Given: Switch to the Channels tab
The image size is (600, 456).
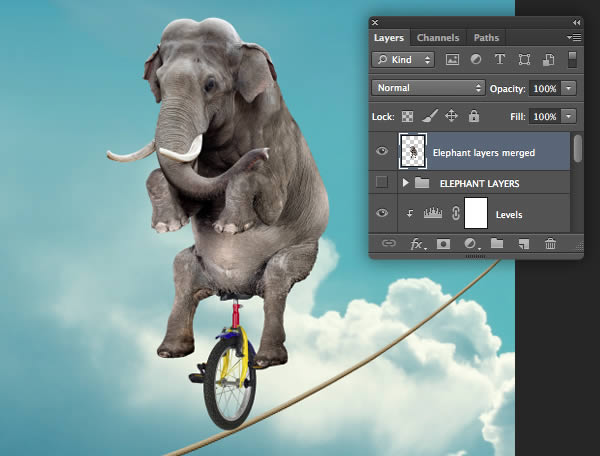Looking at the screenshot, I should tap(438, 37).
